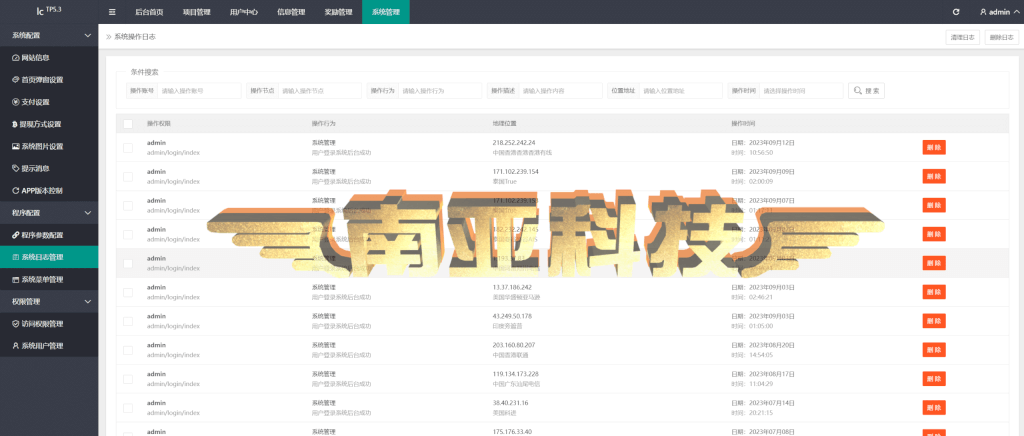The image size is (1024, 436).
Task: Collapse the 权限管理 sidebar group
Action: [x=49, y=302]
